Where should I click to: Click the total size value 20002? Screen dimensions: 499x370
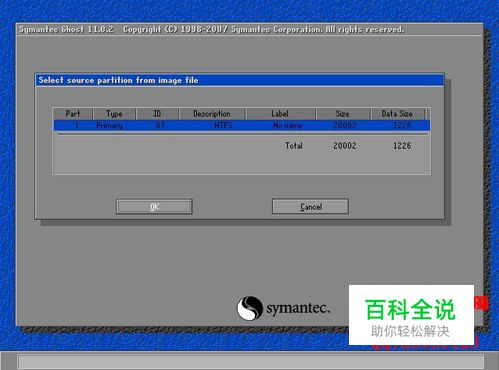(345, 146)
